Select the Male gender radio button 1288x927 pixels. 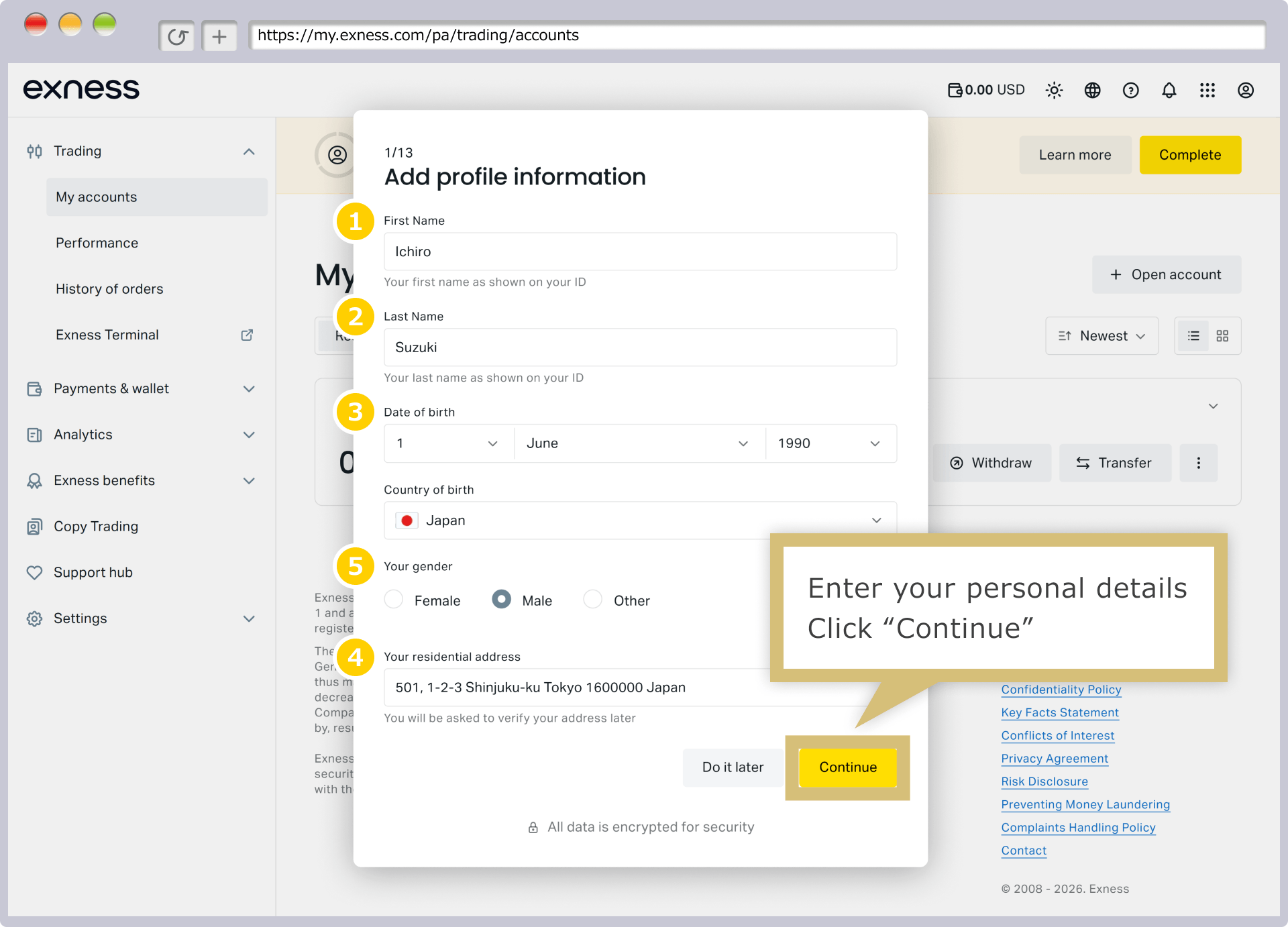(501, 599)
